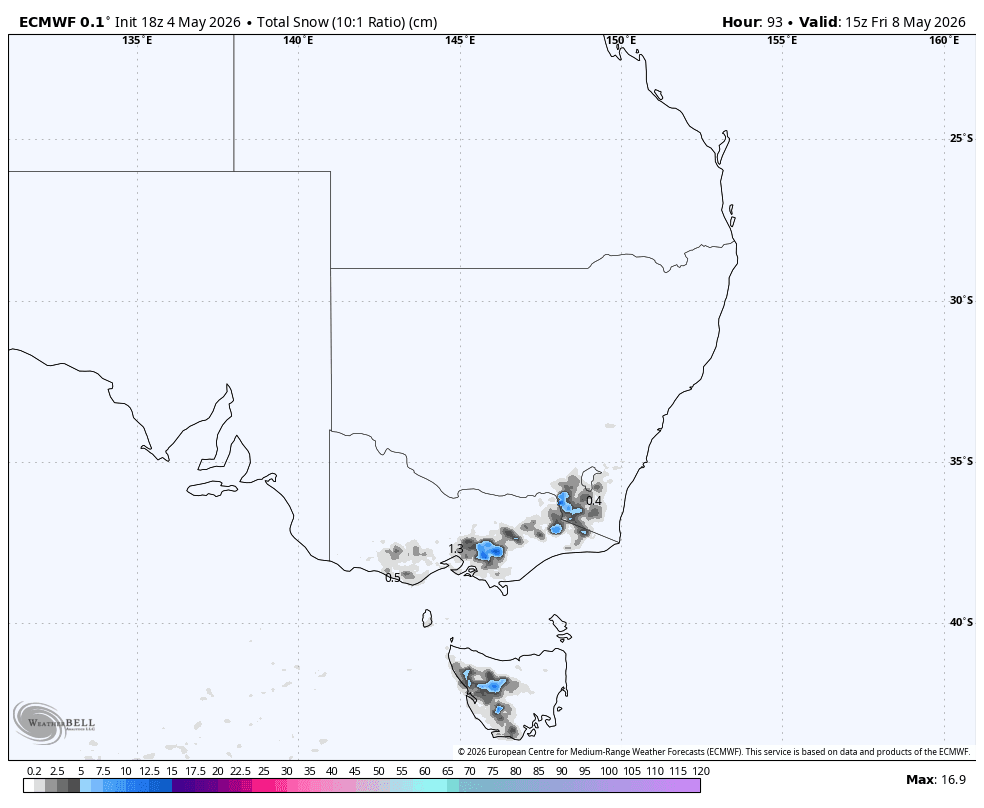Click the dark purple legend swatch near 17.5
This screenshot has width=984, height=808.
coord(183,785)
